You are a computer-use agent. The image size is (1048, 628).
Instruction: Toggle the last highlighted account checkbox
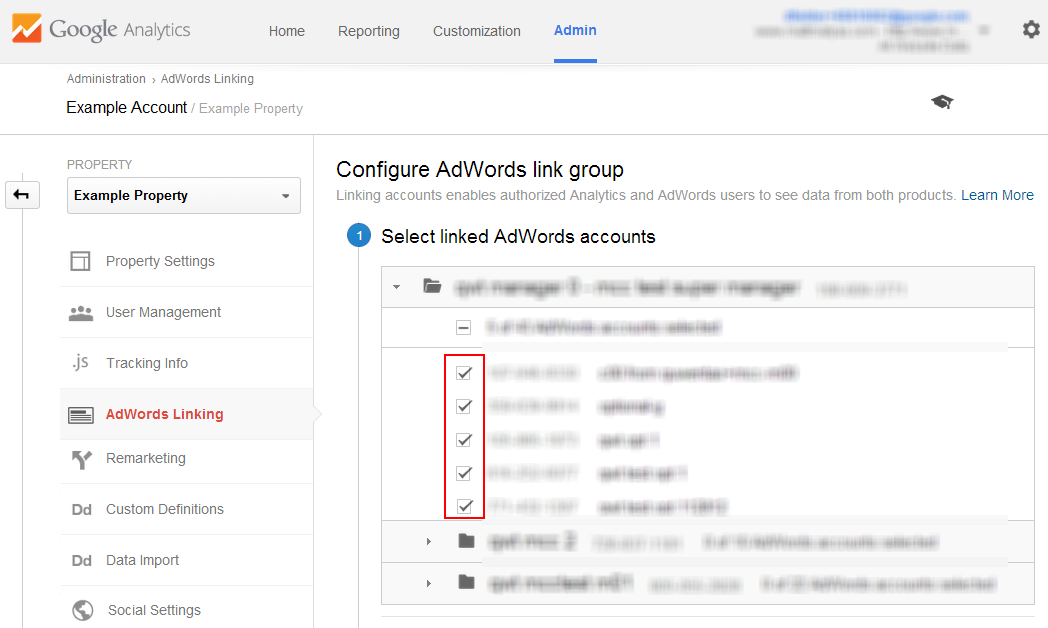click(464, 506)
